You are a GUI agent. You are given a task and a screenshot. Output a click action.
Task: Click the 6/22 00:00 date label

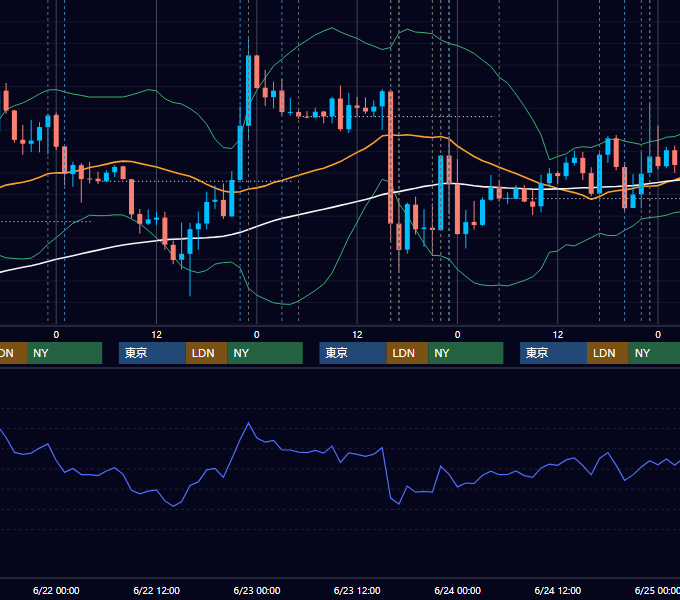click(56, 590)
